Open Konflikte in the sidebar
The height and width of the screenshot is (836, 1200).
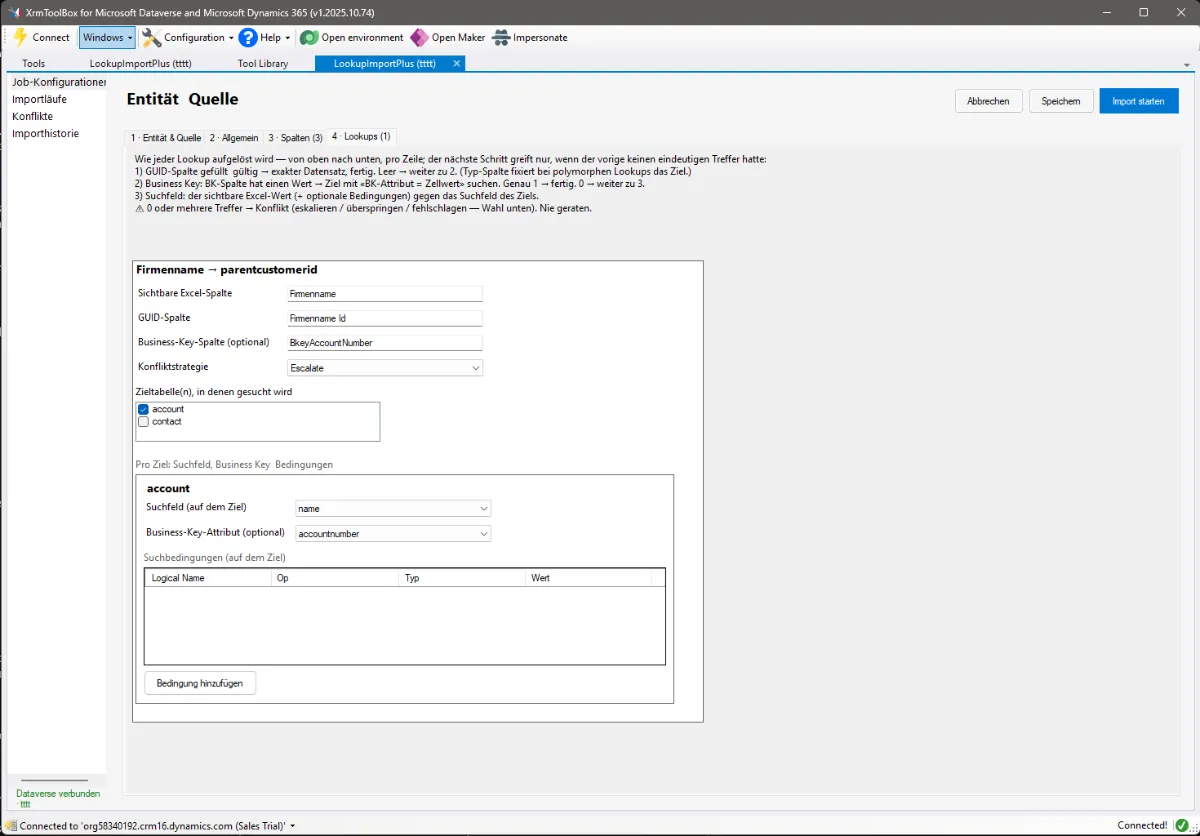pos(32,116)
